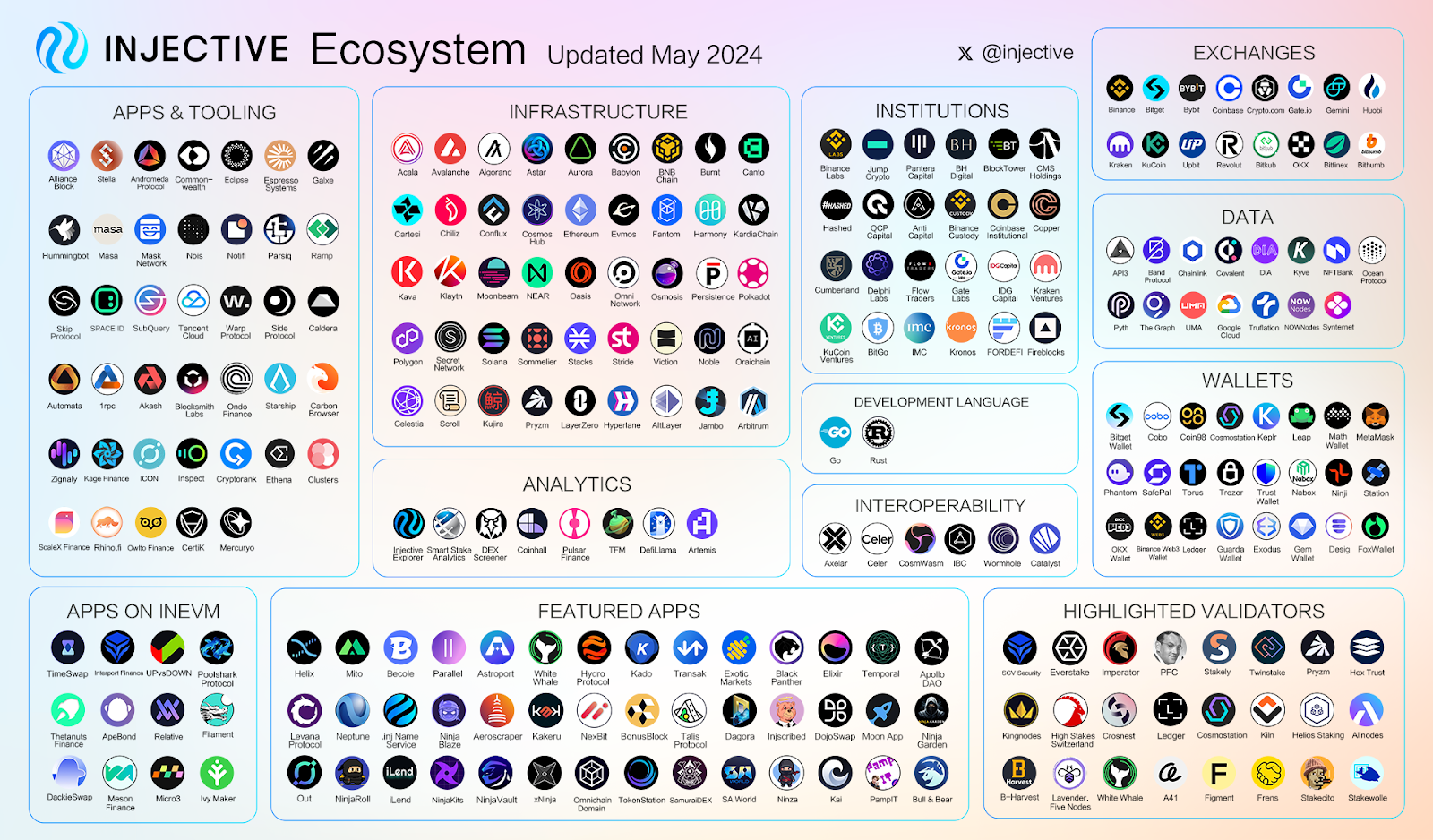Click the Kraken exchange icon
Screen dimensions: 1433x840
pyautogui.click(x=1120, y=143)
